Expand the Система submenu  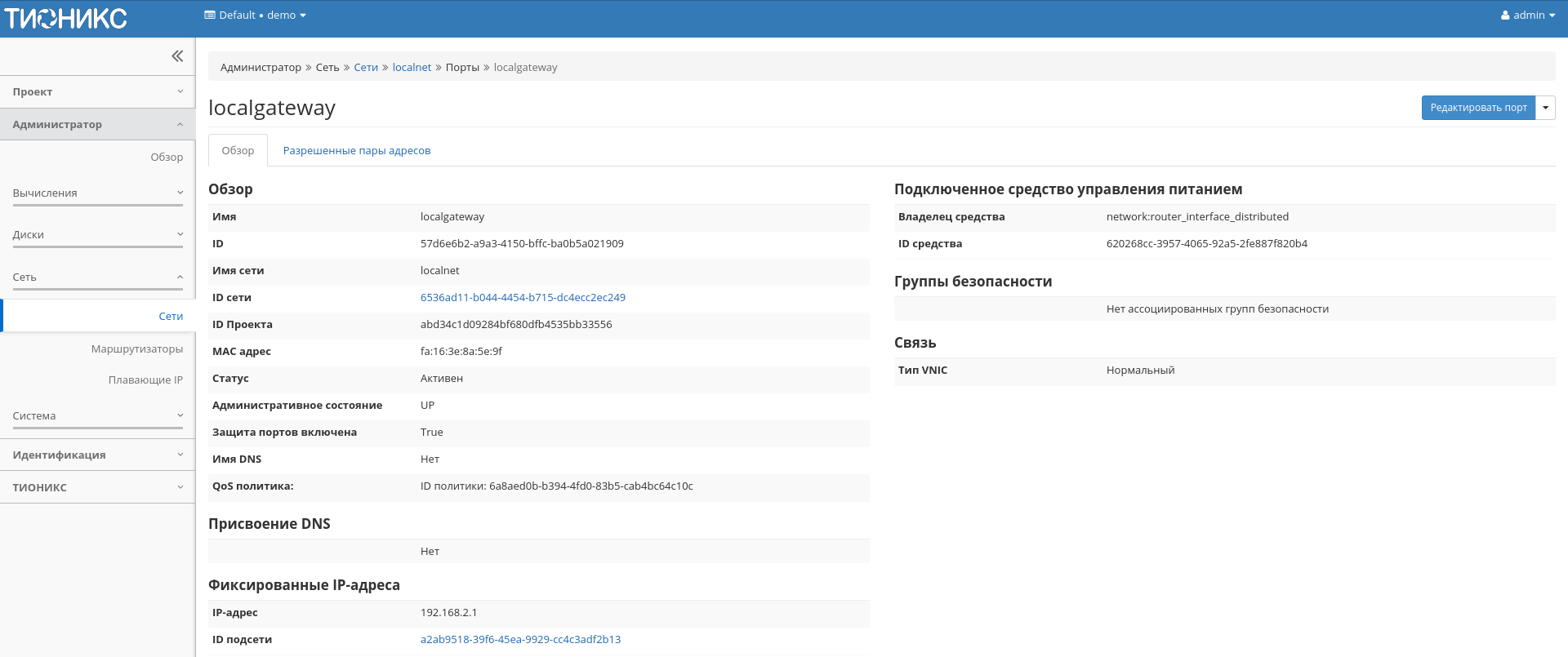[x=97, y=416]
